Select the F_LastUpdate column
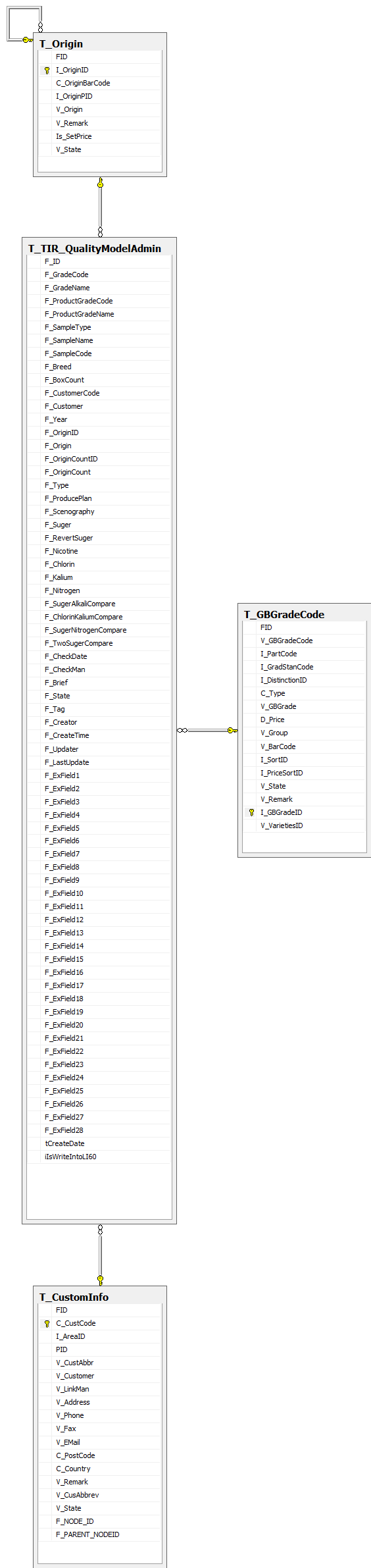The width and height of the screenshot is (371, 1568). [x=99, y=763]
